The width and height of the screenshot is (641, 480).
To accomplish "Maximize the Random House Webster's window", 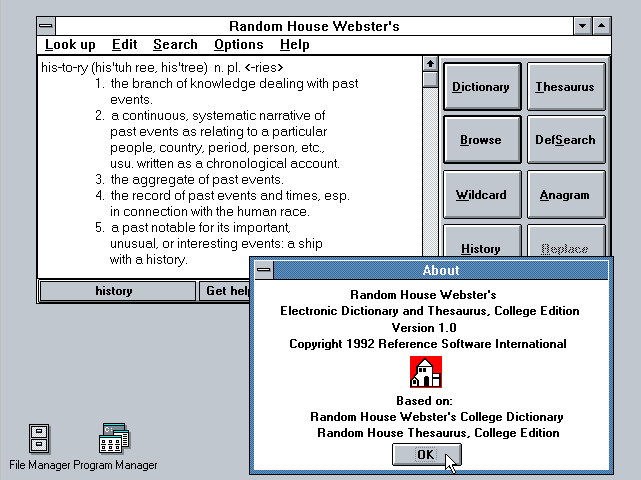I will pyautogui.click(x=601, y=26).
